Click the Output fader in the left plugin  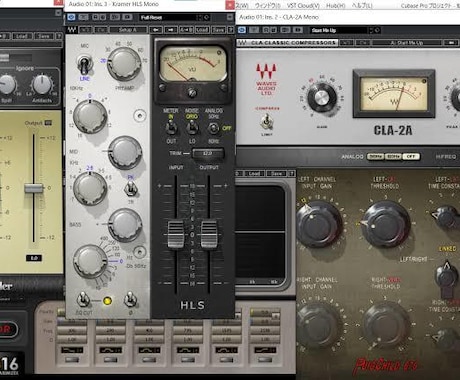pos(33,188)
